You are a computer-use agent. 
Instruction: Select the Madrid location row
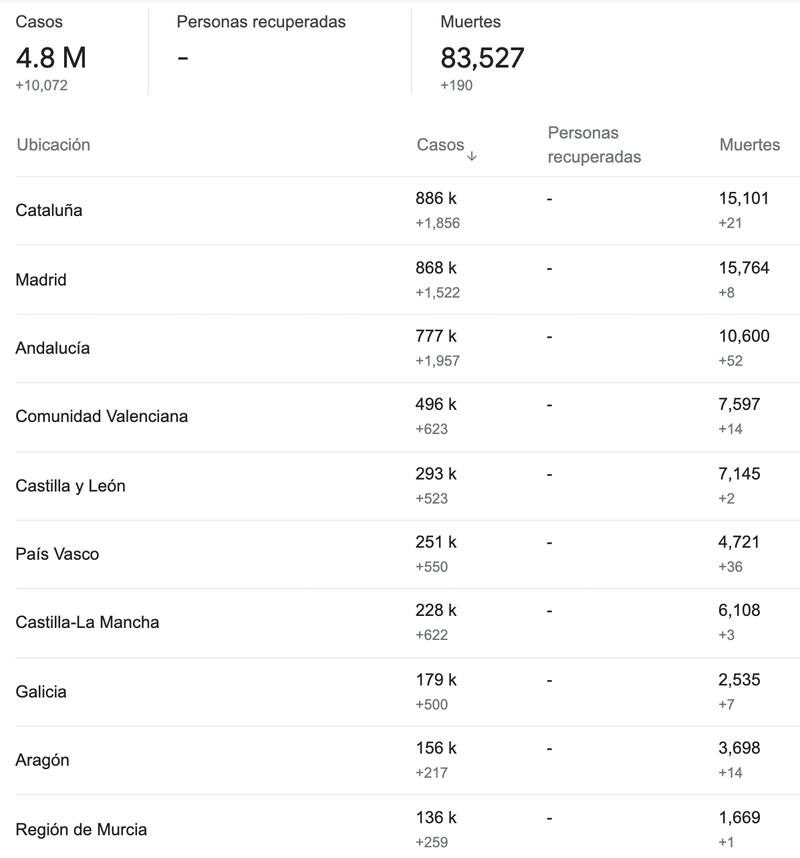41,280
